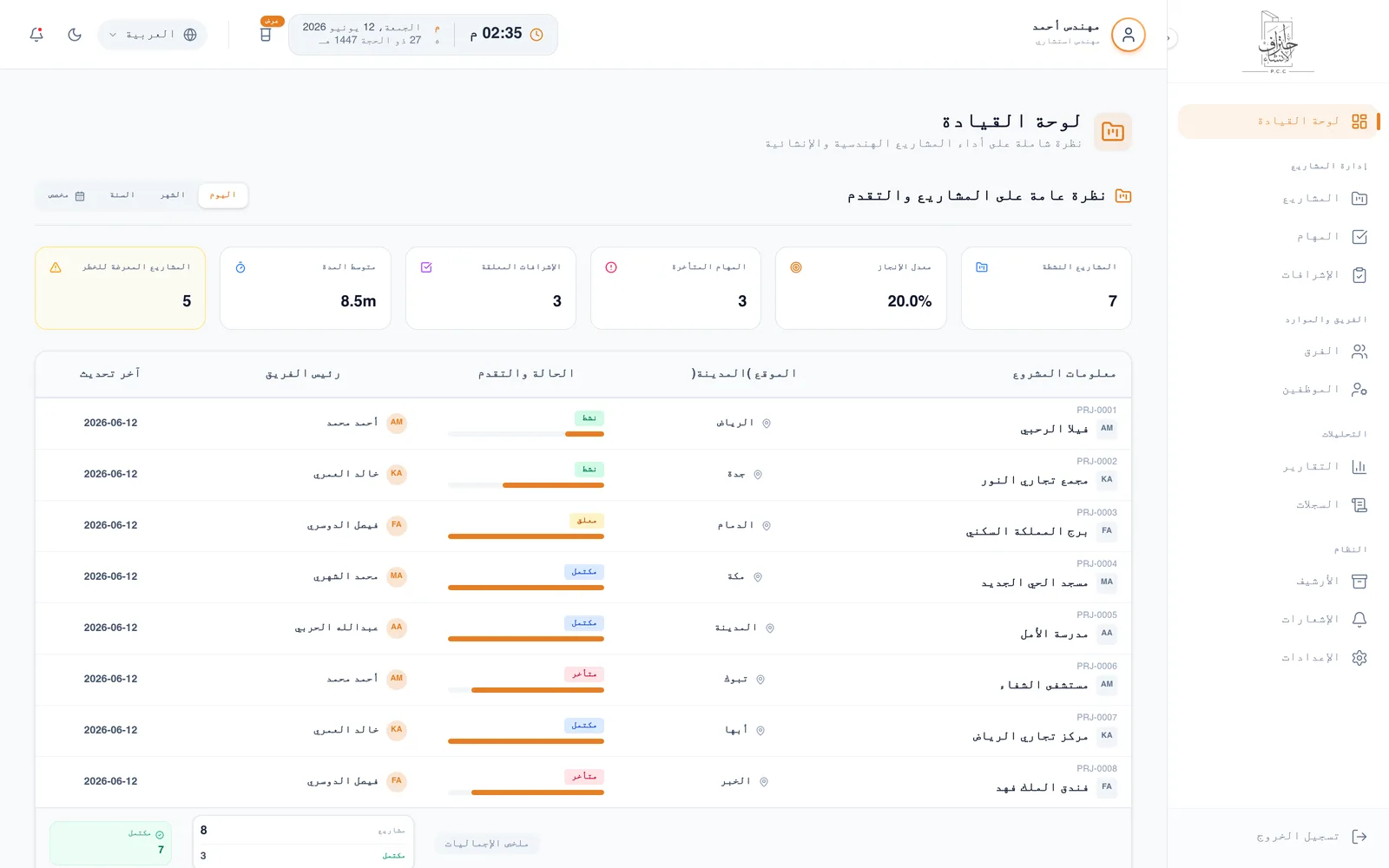Select the اليوم today filter tab

click(x=223, y=195)
